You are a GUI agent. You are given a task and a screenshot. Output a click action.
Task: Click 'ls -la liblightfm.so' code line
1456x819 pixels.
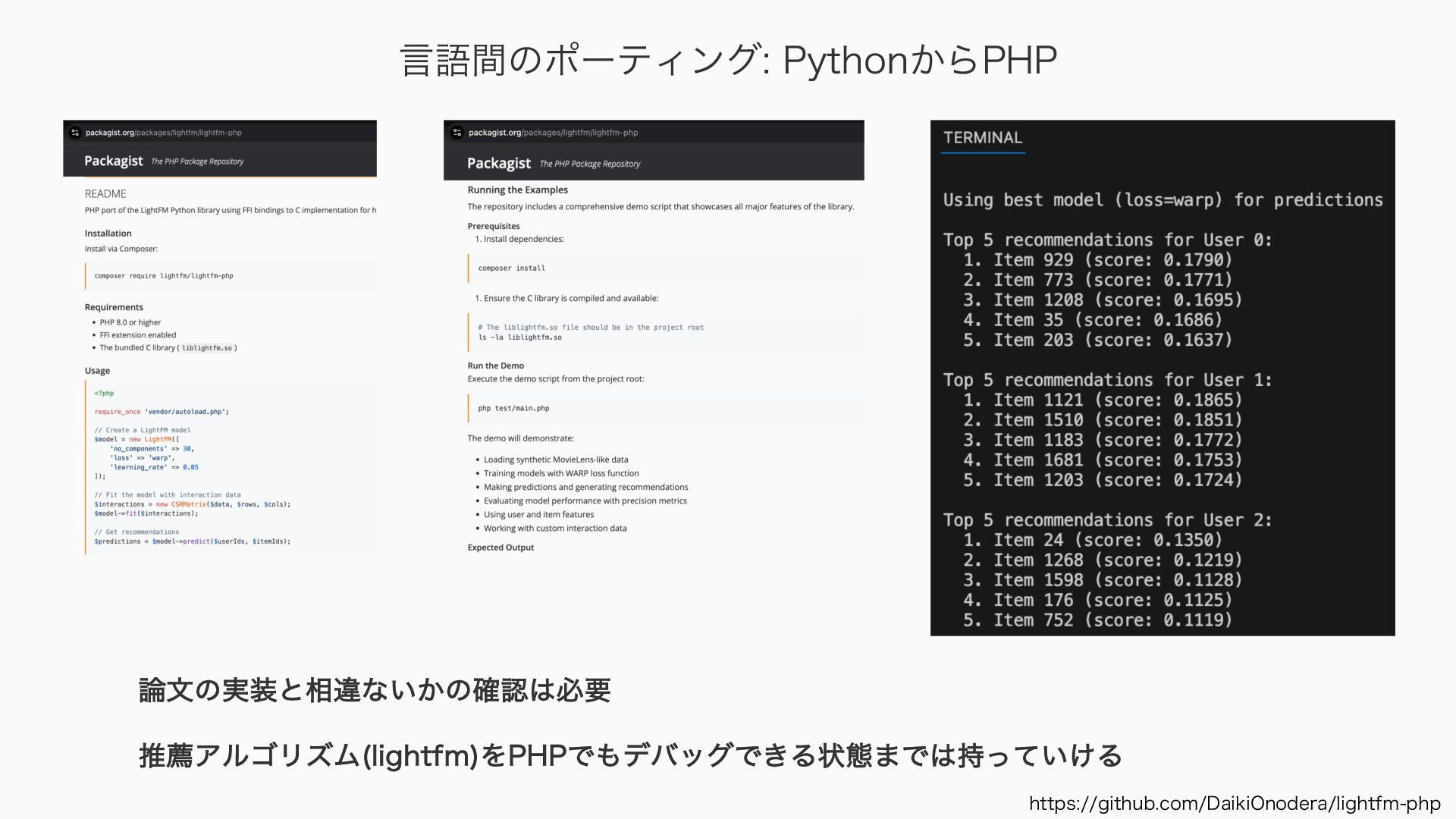520,337
